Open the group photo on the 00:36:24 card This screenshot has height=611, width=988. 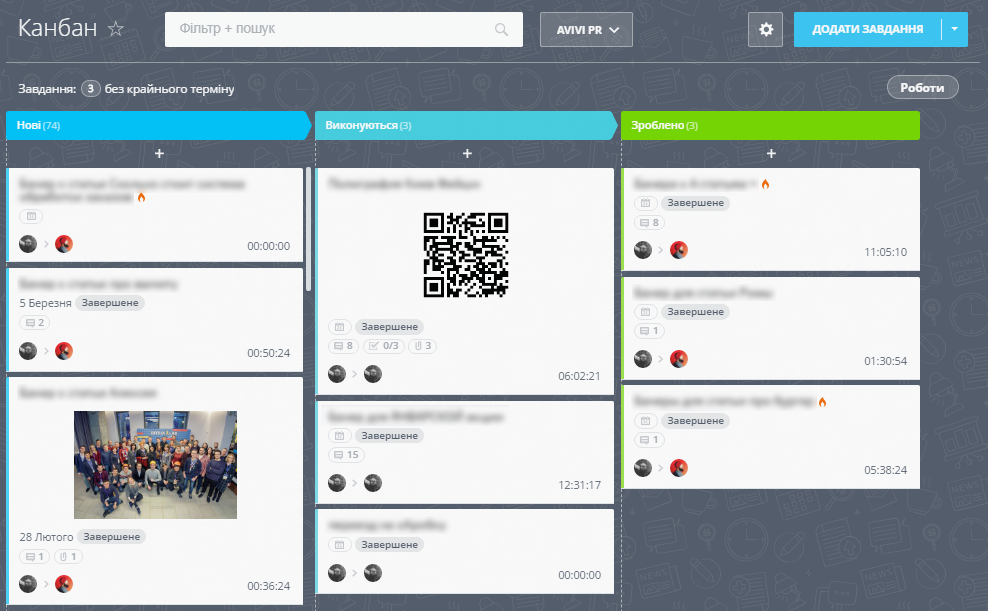(x=156, y=465)
